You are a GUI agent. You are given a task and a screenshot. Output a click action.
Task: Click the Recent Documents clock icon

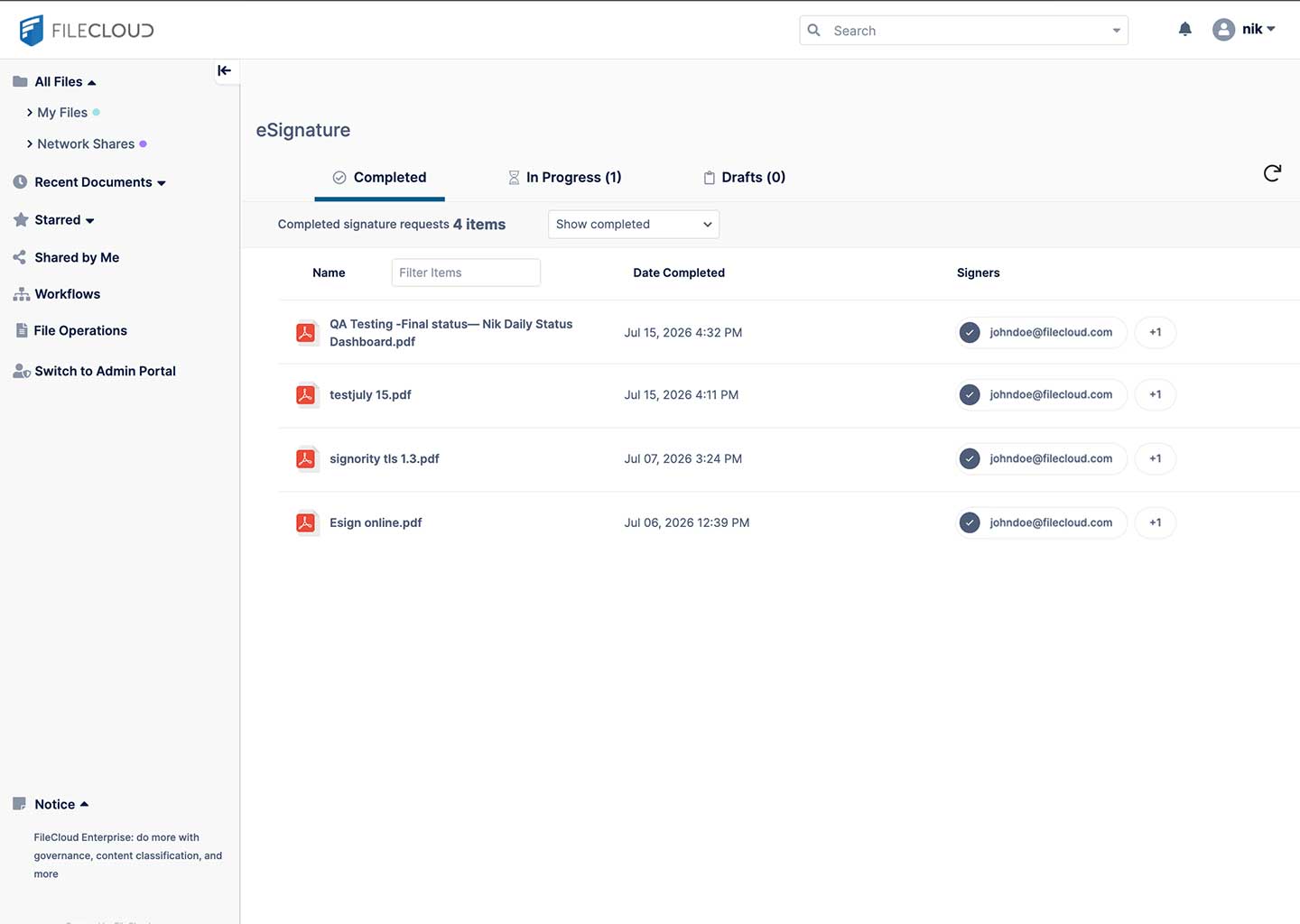[20, 181]
